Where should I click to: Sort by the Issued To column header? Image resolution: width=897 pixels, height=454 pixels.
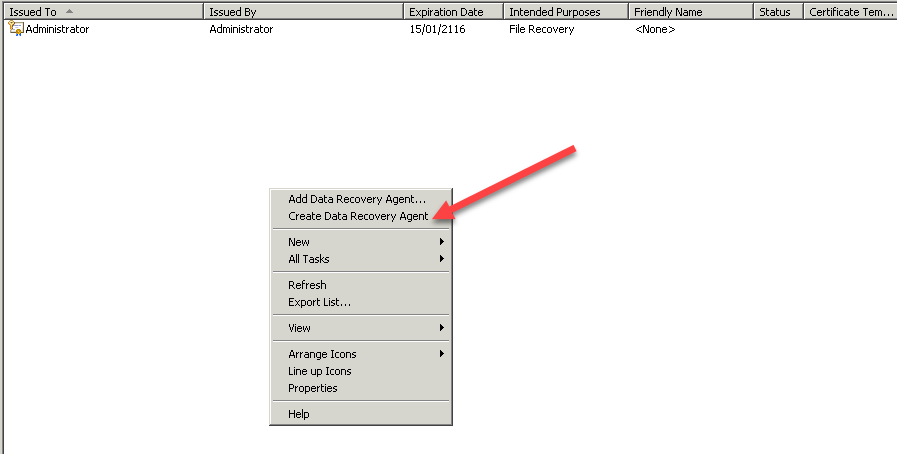tap(100, 12)
